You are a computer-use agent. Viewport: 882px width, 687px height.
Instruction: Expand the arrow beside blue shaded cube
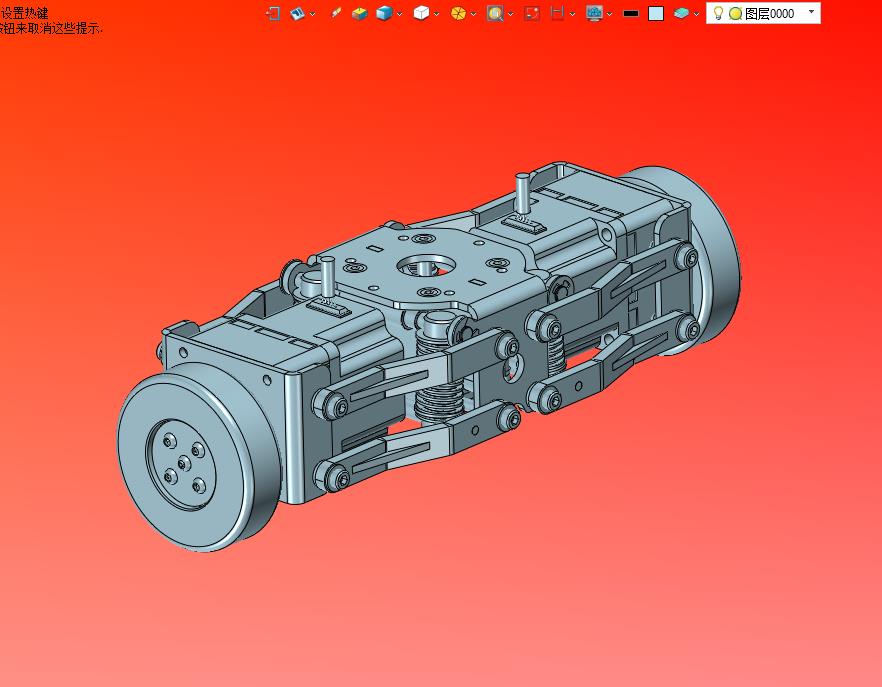[399, 14]
